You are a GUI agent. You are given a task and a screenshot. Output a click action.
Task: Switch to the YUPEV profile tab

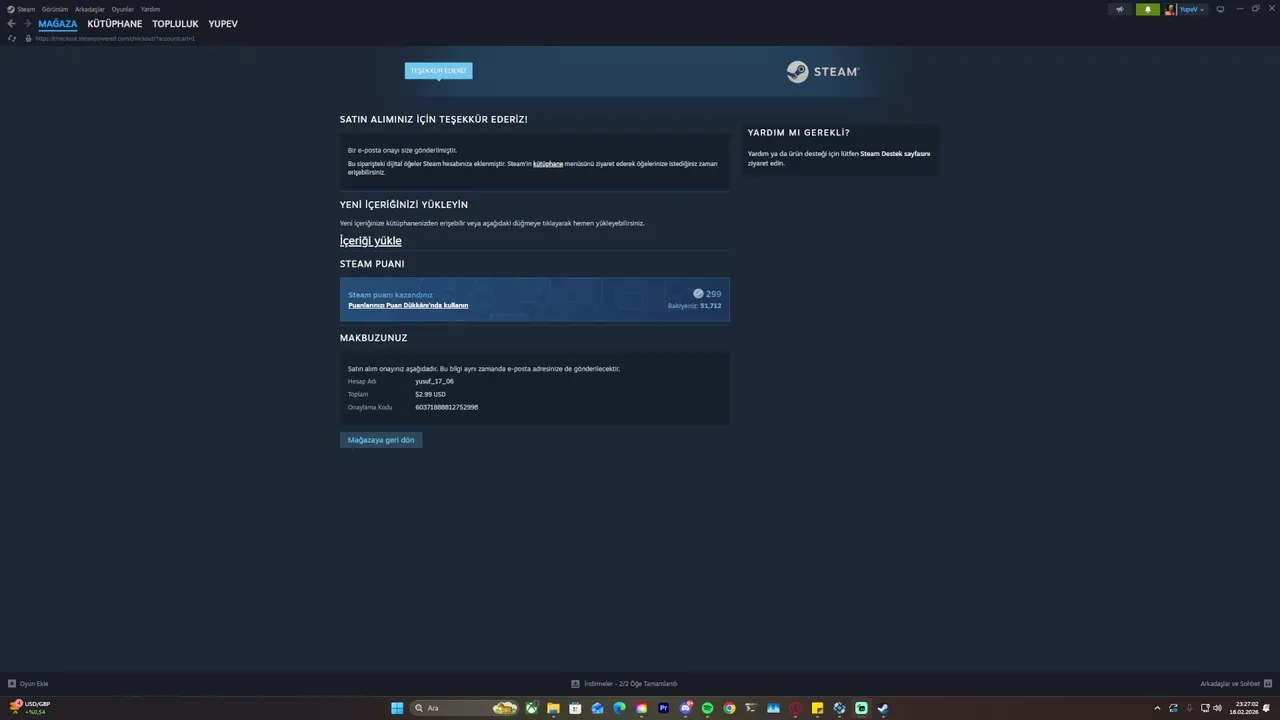pyautogui.click(x=223, y=24)
